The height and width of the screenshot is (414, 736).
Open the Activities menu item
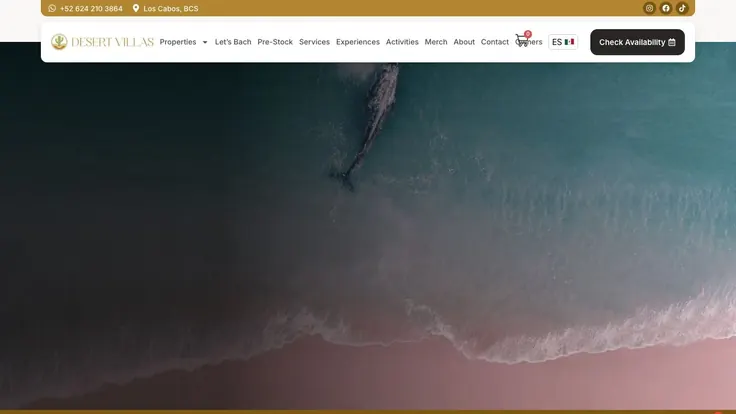click(402, 42)
